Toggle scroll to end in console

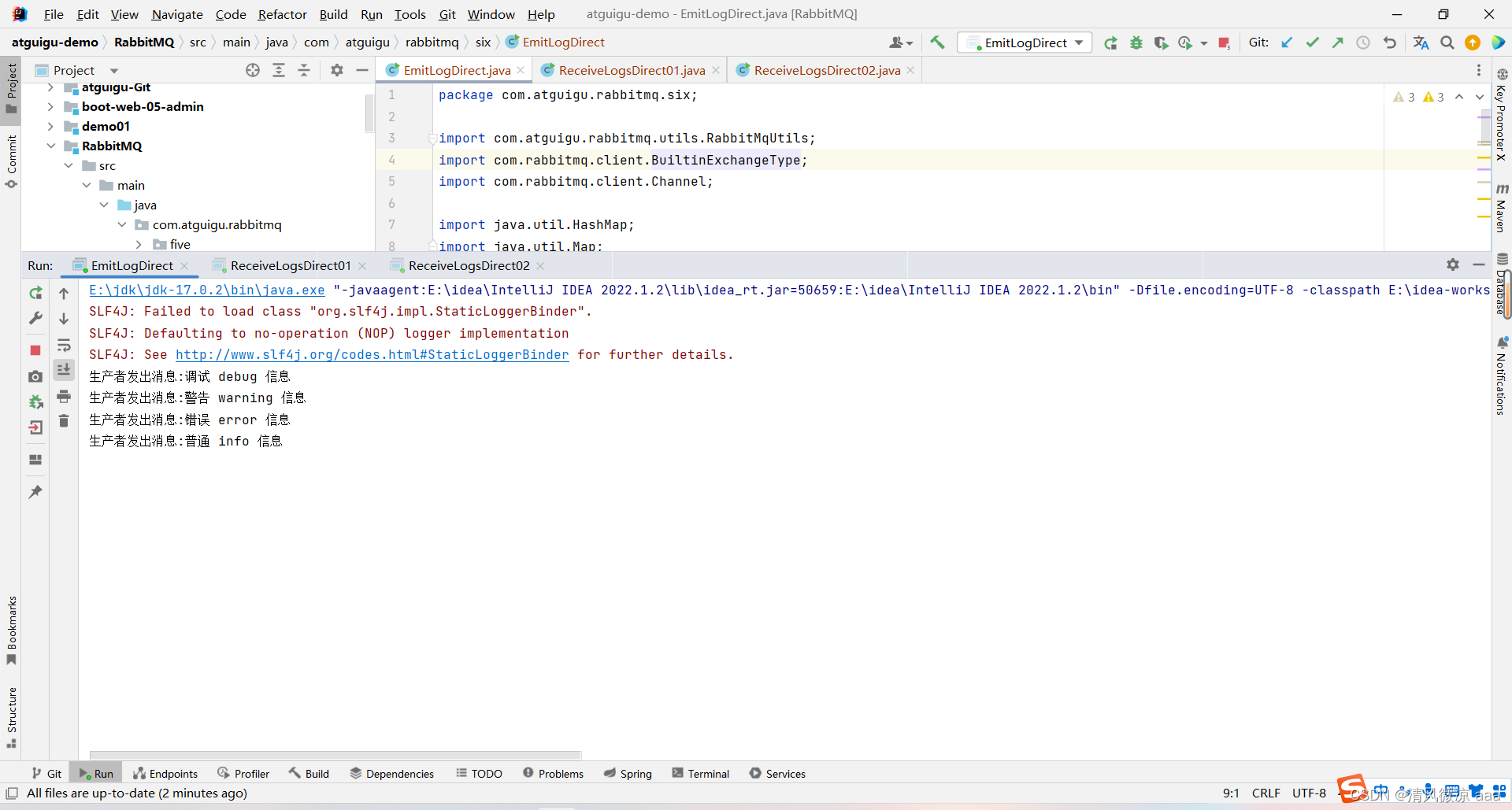click(64, 369)
